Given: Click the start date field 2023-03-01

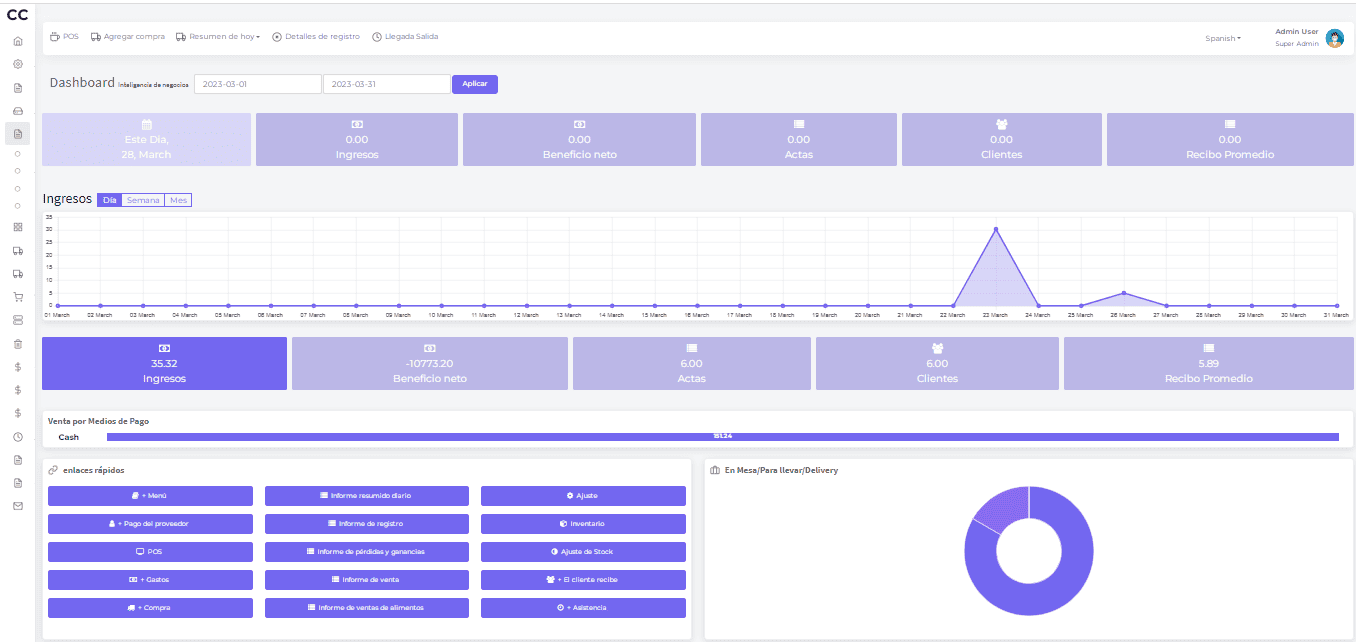Looking at the screenshot, I should coord(257,84).
